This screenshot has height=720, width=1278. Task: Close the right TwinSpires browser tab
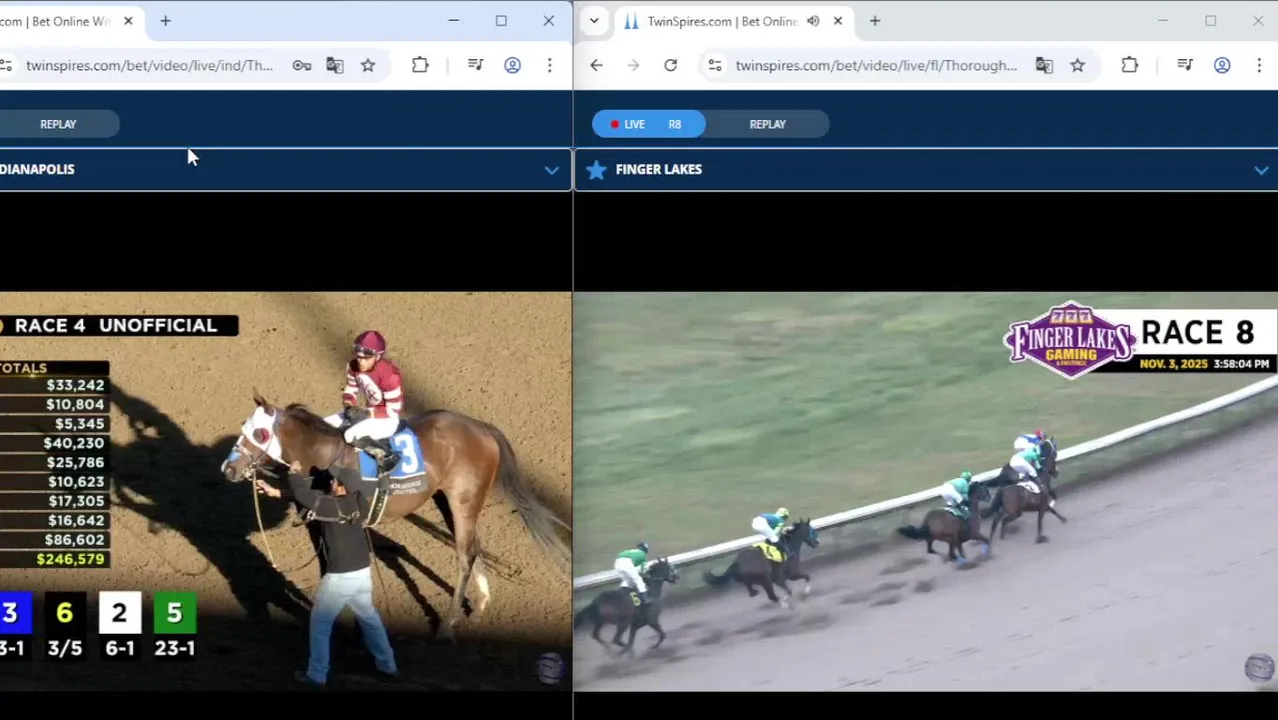point(838,21)
